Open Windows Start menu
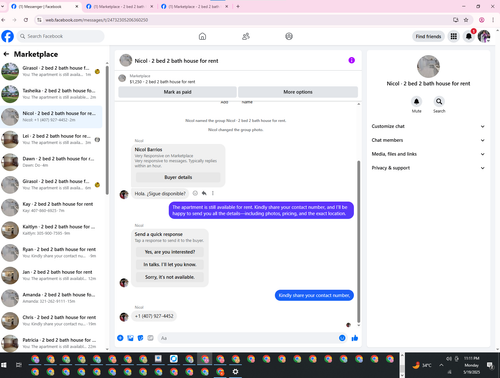The width and height of the screenshot is (500, 378). click(x=4, y=365)
